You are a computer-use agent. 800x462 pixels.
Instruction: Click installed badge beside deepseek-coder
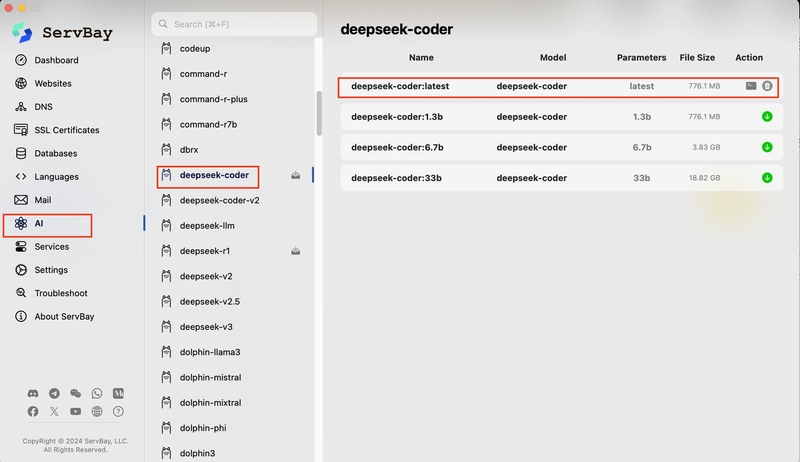(x=295, y=175)
